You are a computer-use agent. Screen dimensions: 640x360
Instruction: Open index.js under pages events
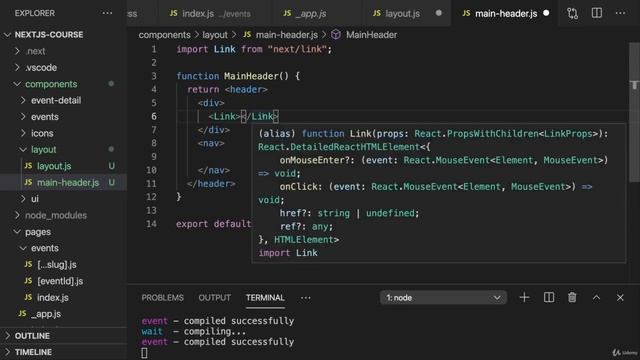tap(53, 297)
